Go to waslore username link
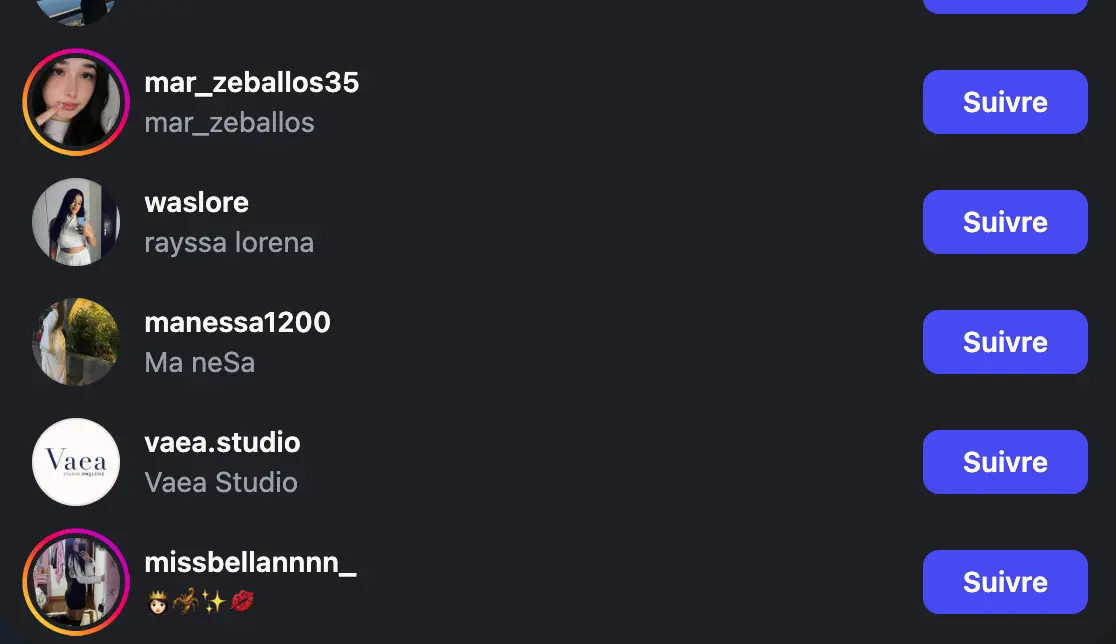 (x=196, y=203)
